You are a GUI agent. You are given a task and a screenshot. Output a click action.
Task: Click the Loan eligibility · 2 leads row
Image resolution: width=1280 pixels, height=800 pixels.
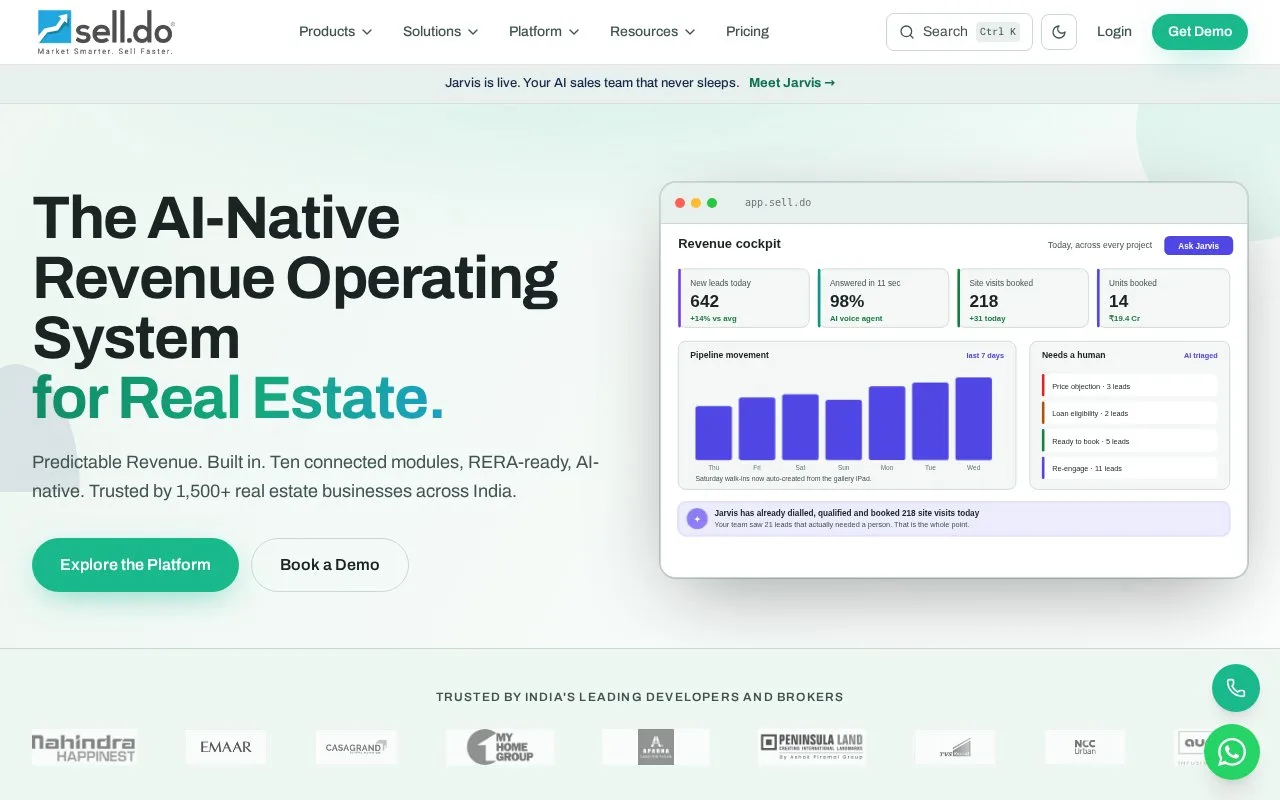[x=1130, y=413]
